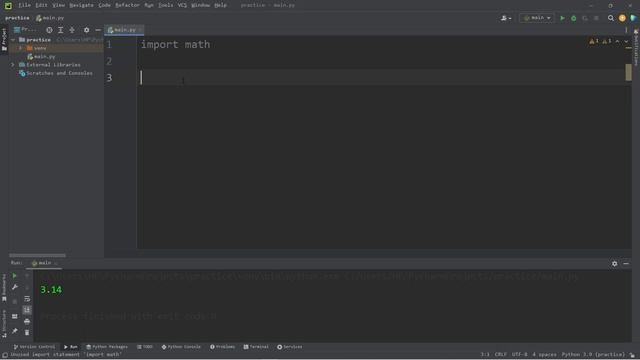Toggle the tool window quick-access icon in the status bar corner
The image size is (640, 360).
[x=4, y=355]
